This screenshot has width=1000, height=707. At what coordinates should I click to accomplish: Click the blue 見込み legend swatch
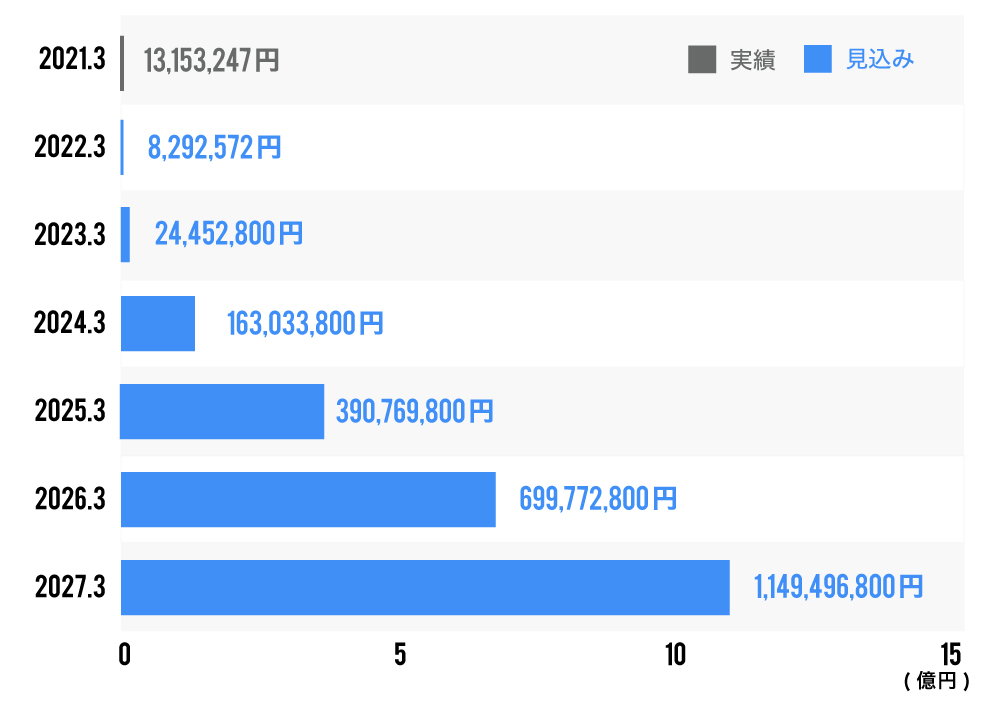[818, 60]
